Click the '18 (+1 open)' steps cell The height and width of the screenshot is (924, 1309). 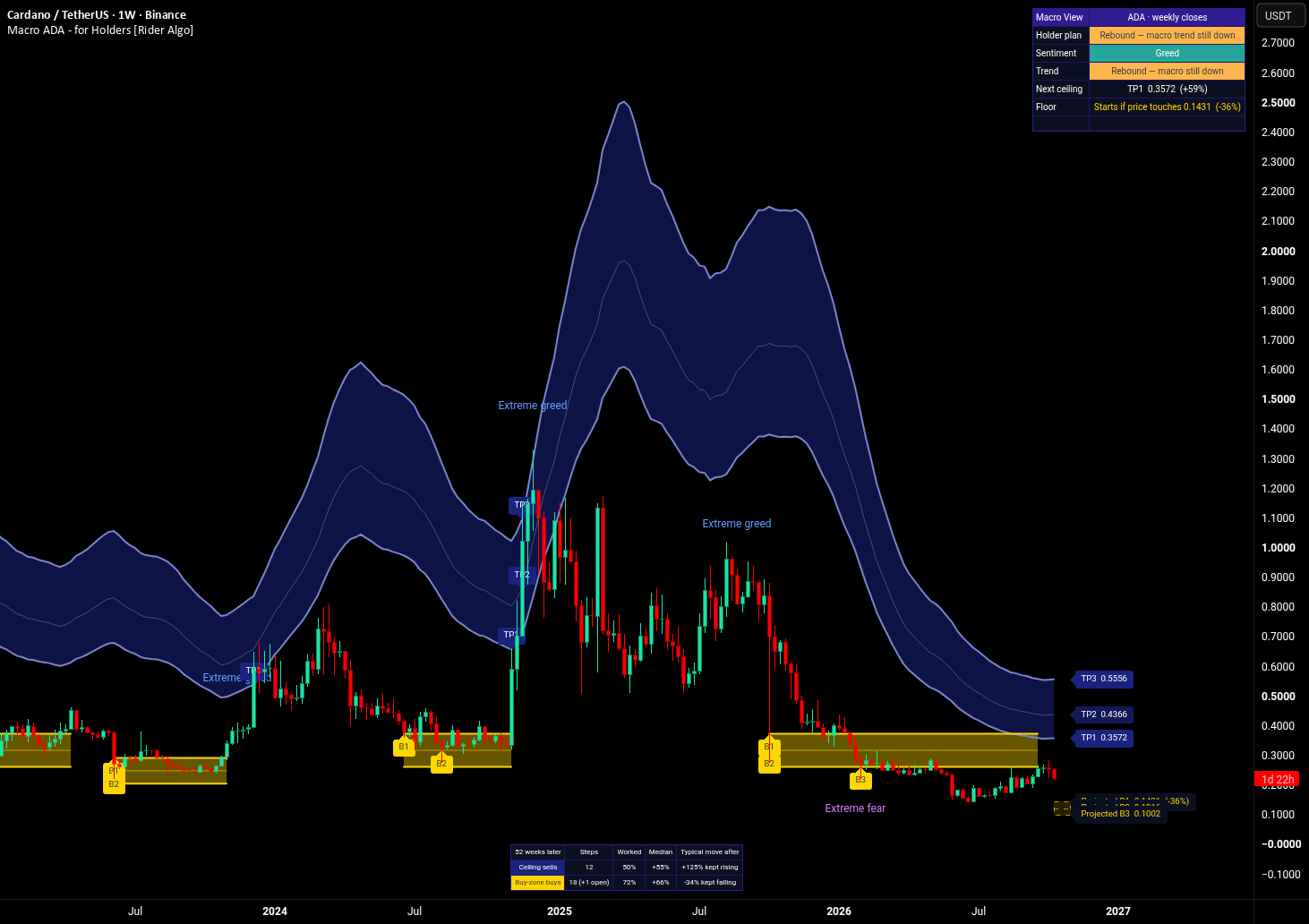(589, 882)
